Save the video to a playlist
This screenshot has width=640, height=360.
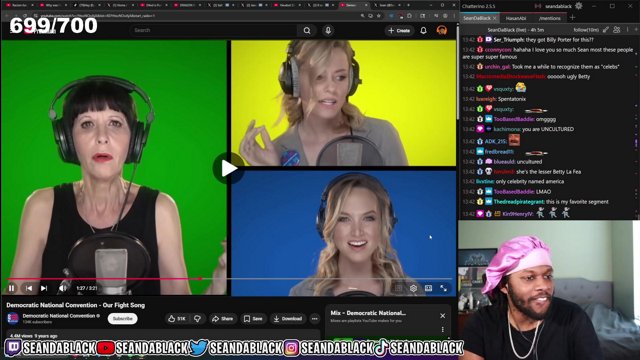point(253,319)
